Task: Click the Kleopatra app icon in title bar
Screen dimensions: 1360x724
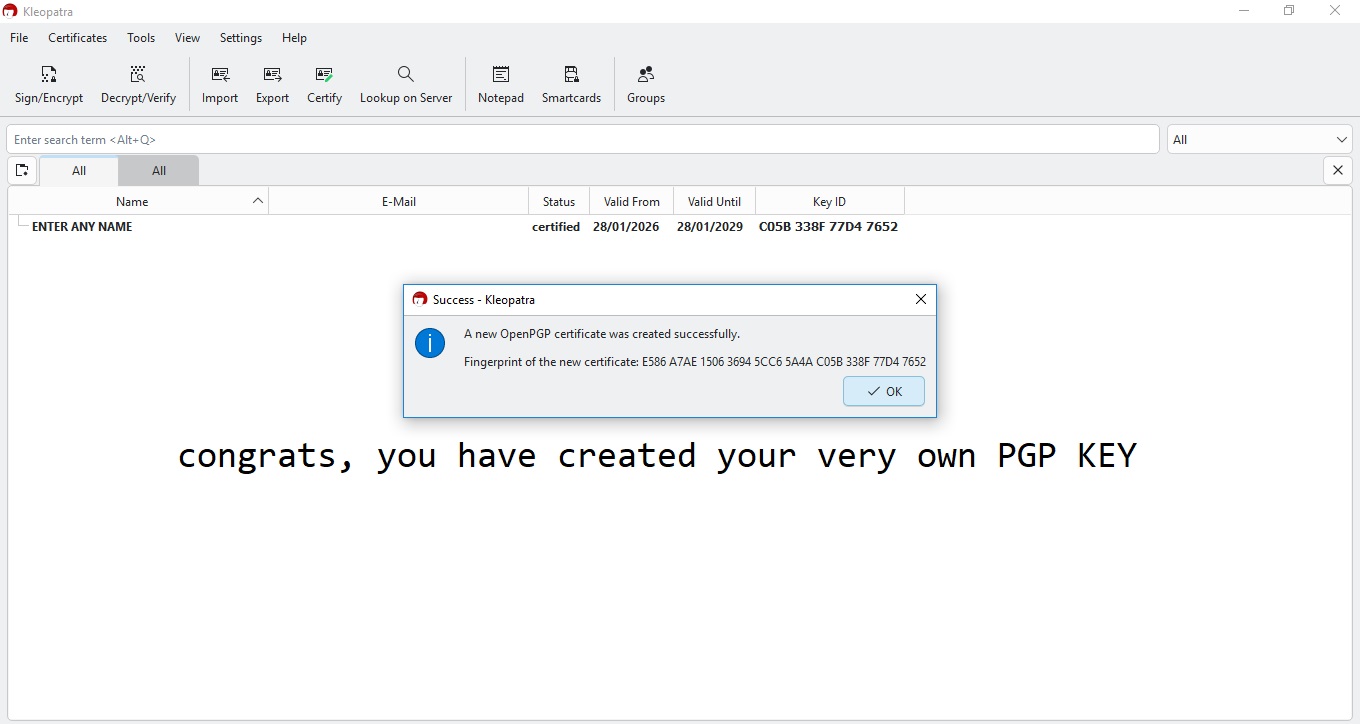Action: [x=10, y=11]
